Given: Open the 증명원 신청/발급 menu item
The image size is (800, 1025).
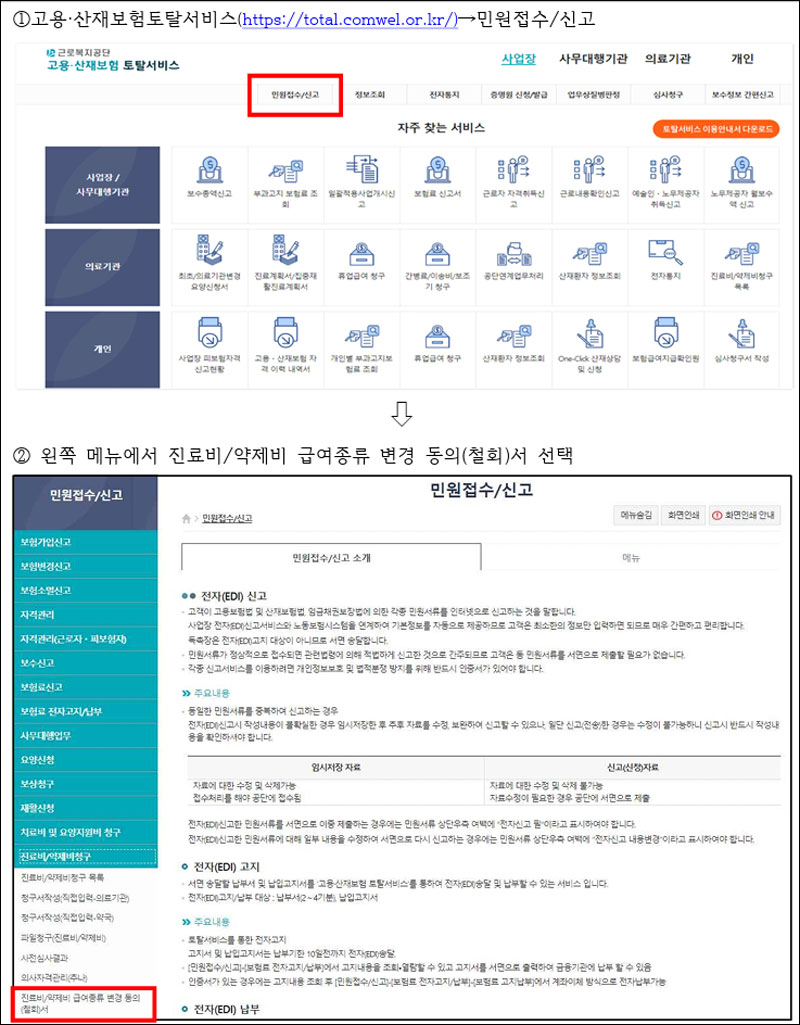Looking at the screenshot, I should (x=518, y=95).
